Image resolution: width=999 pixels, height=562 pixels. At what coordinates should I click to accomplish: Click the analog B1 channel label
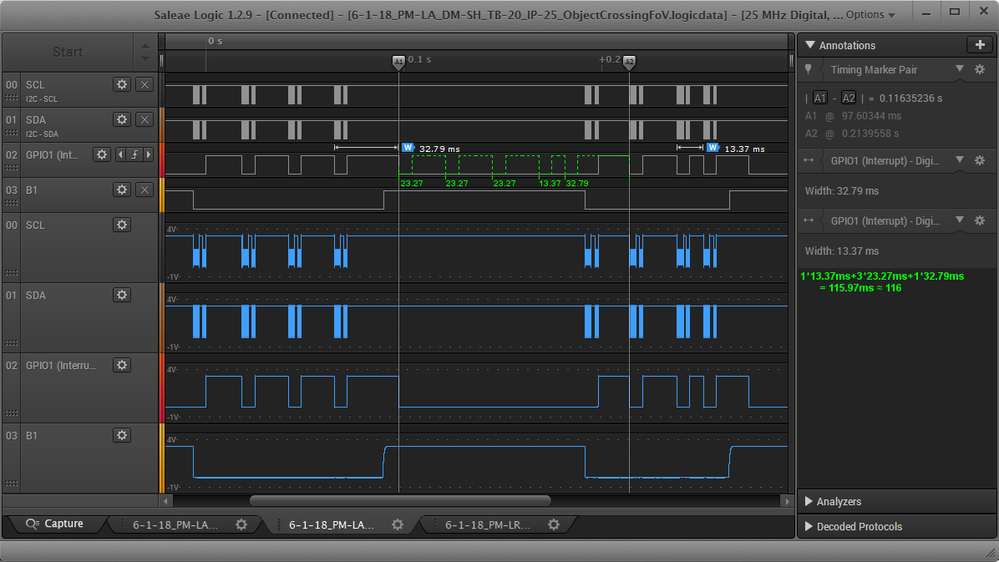[31, 435]
